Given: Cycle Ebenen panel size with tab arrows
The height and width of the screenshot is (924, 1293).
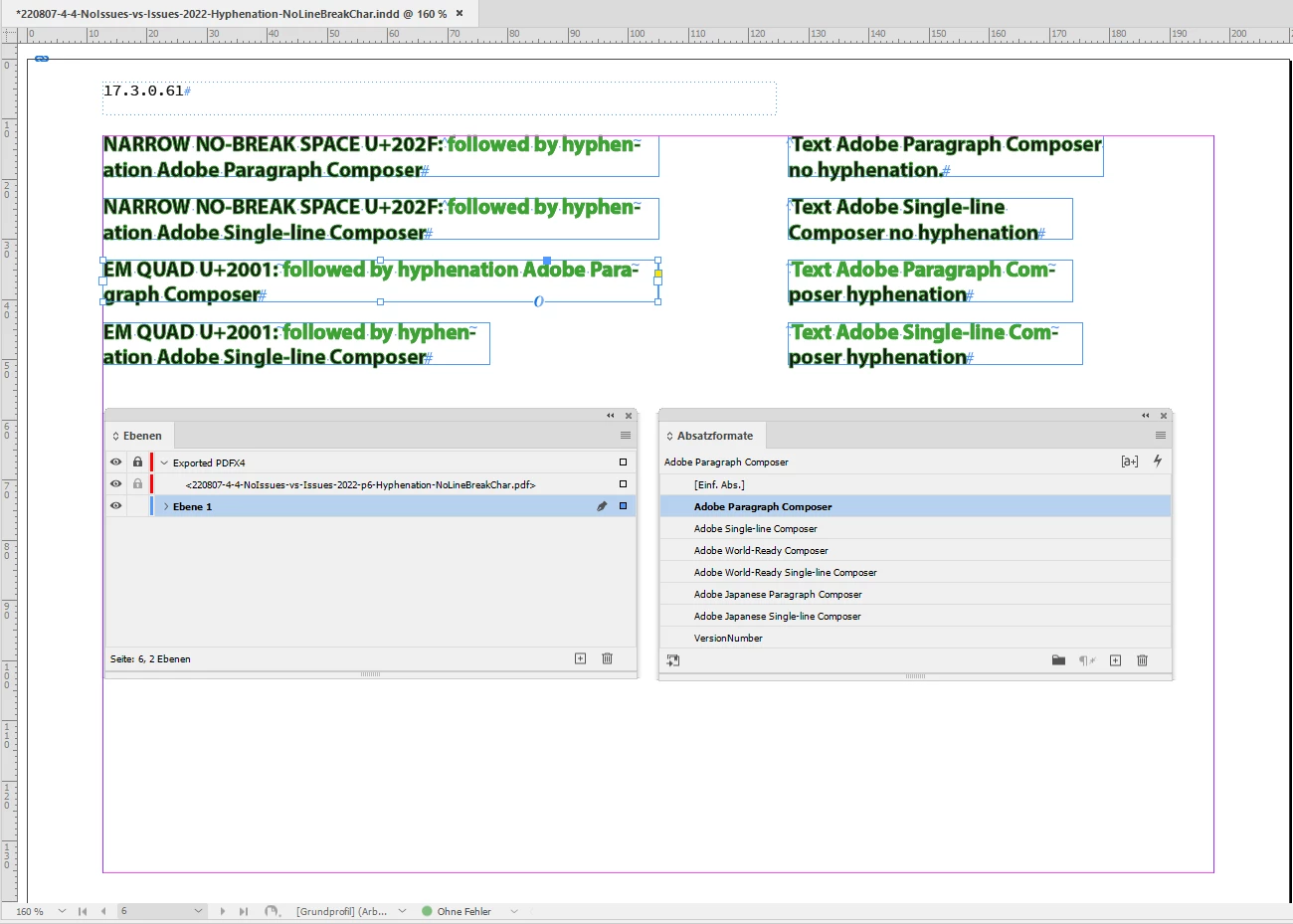Looking at the screenshot, I should 115,436.
